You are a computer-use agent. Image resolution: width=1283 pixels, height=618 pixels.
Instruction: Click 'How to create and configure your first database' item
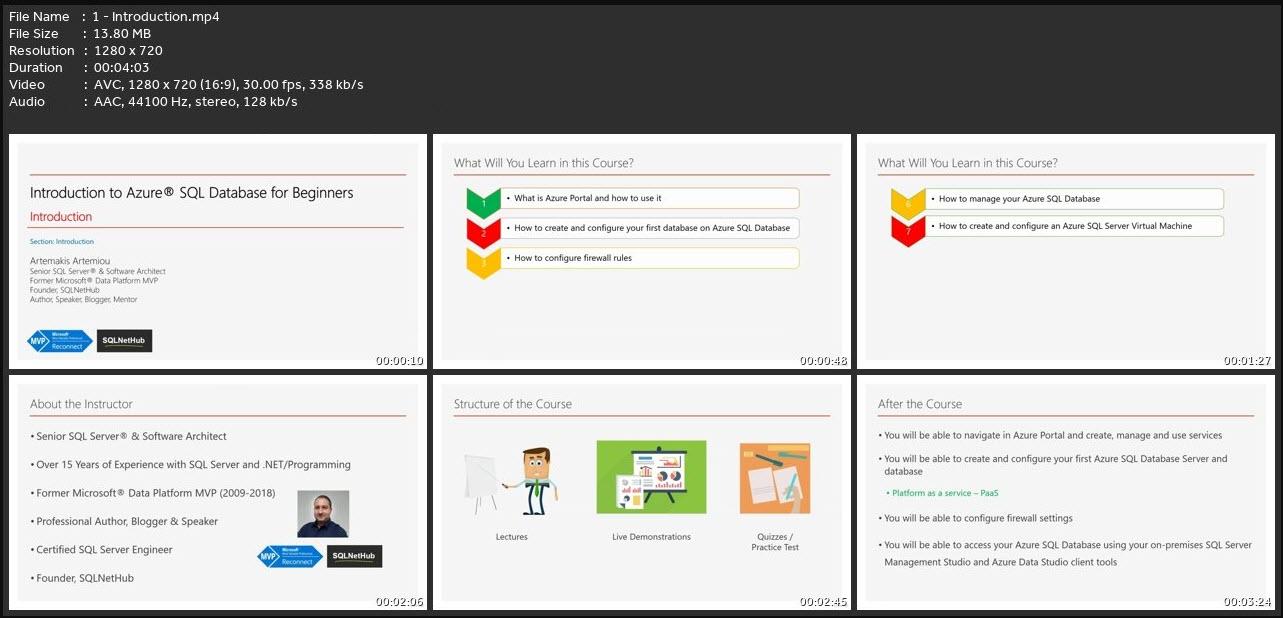[x=652, y=228]
